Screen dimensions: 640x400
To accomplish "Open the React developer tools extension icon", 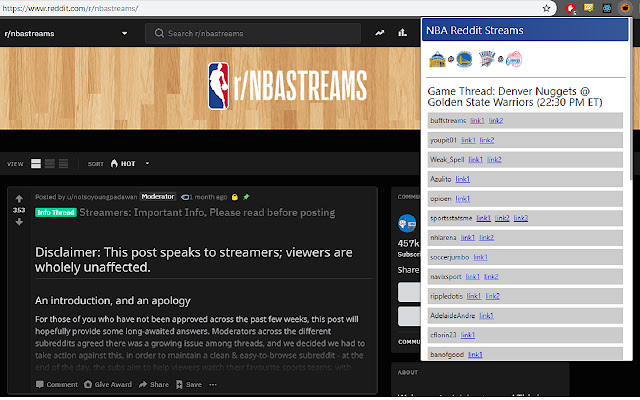I will pos(607,8).
